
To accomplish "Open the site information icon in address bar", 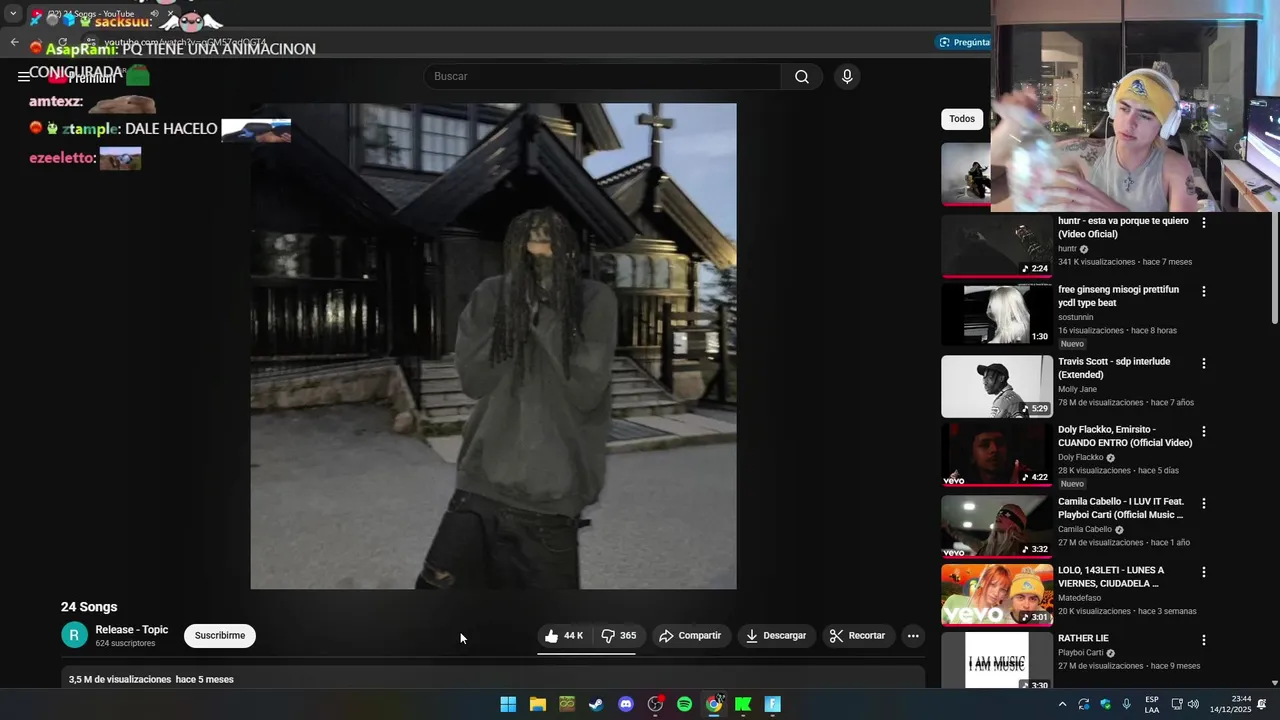I will pos(91,42).
